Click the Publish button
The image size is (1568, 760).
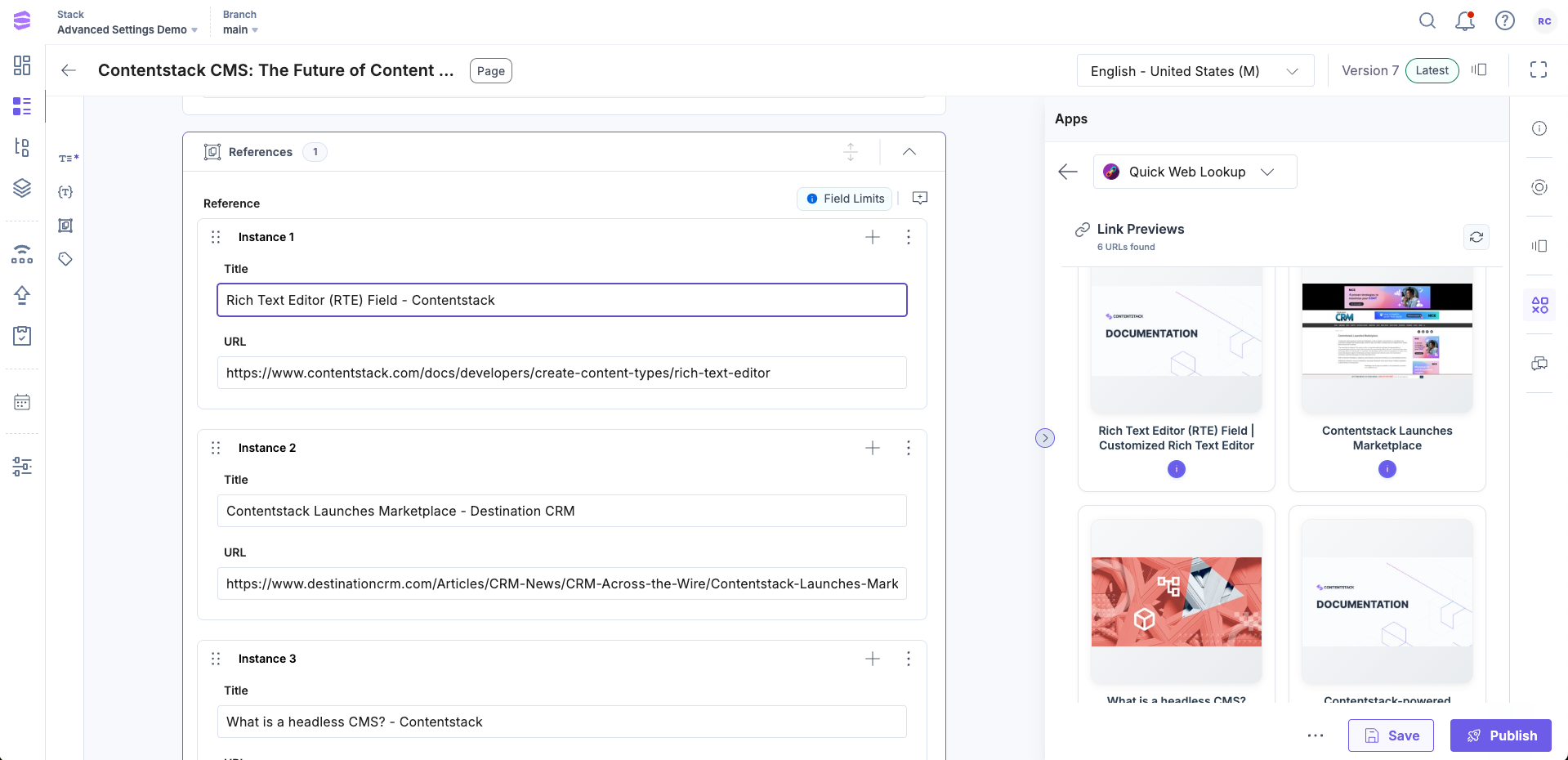[x=1500, y=735]
